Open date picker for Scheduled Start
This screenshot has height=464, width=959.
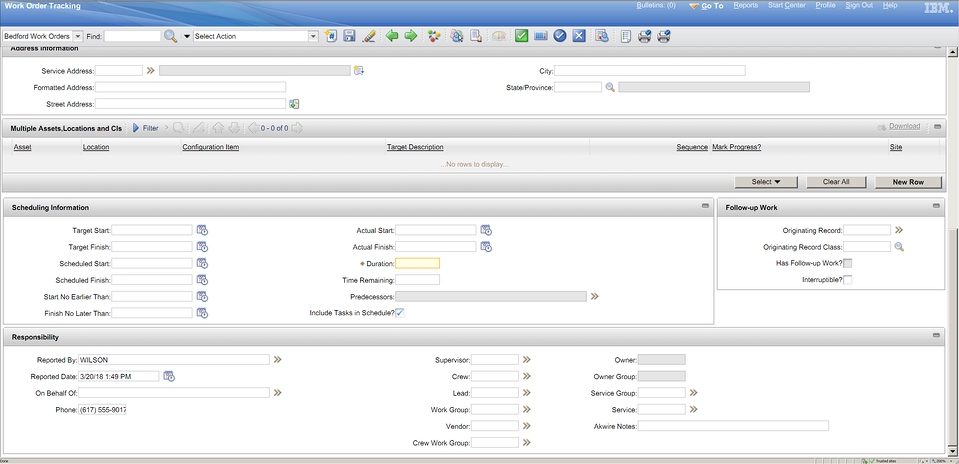click(x=202, y=263)
